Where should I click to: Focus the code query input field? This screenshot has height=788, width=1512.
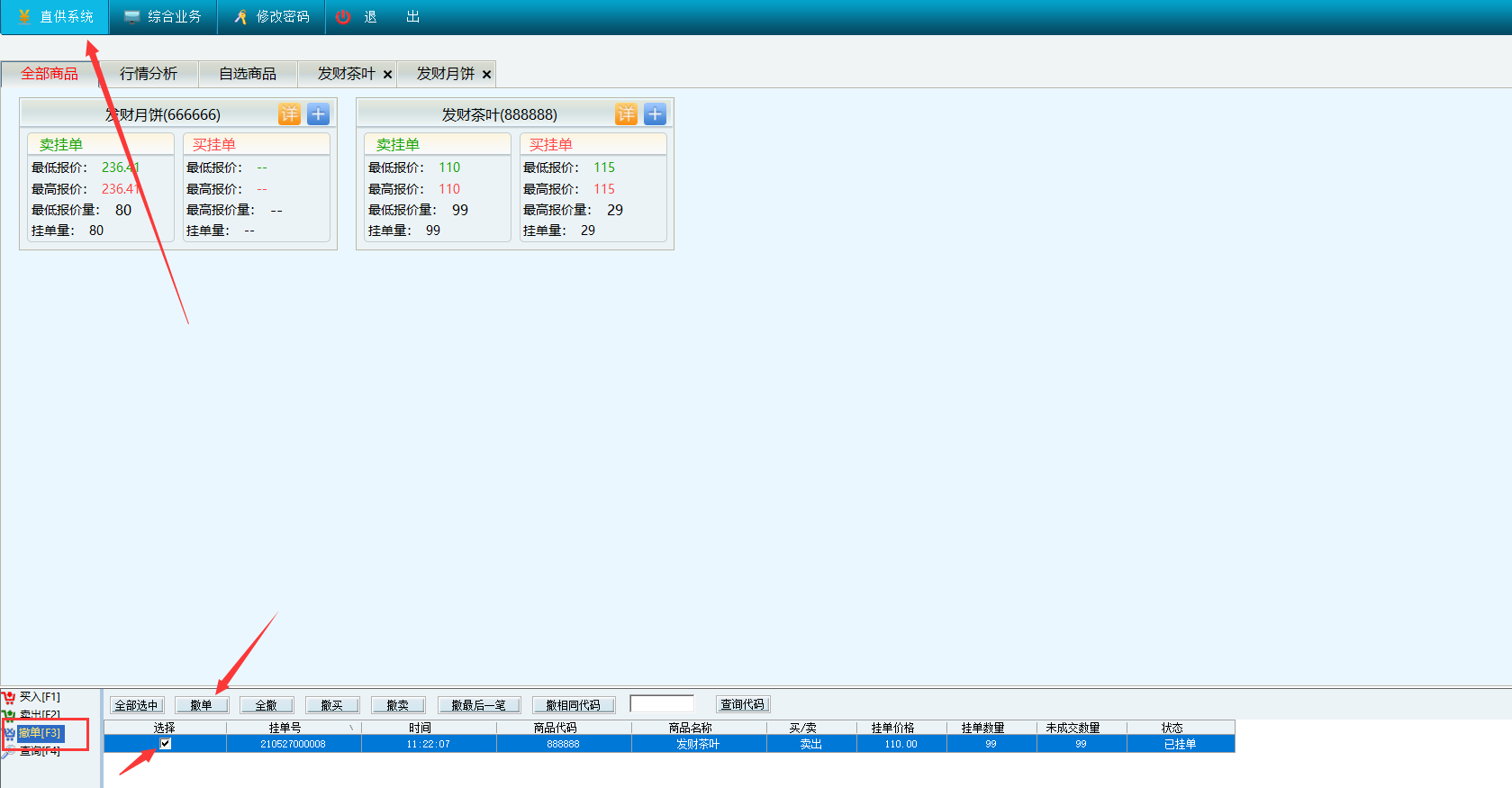click(662, 703)
